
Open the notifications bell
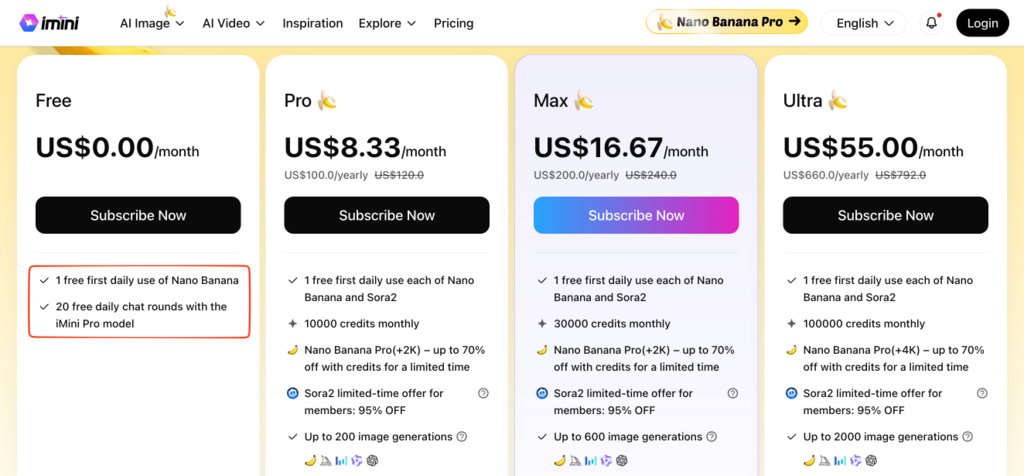(931, 23)
